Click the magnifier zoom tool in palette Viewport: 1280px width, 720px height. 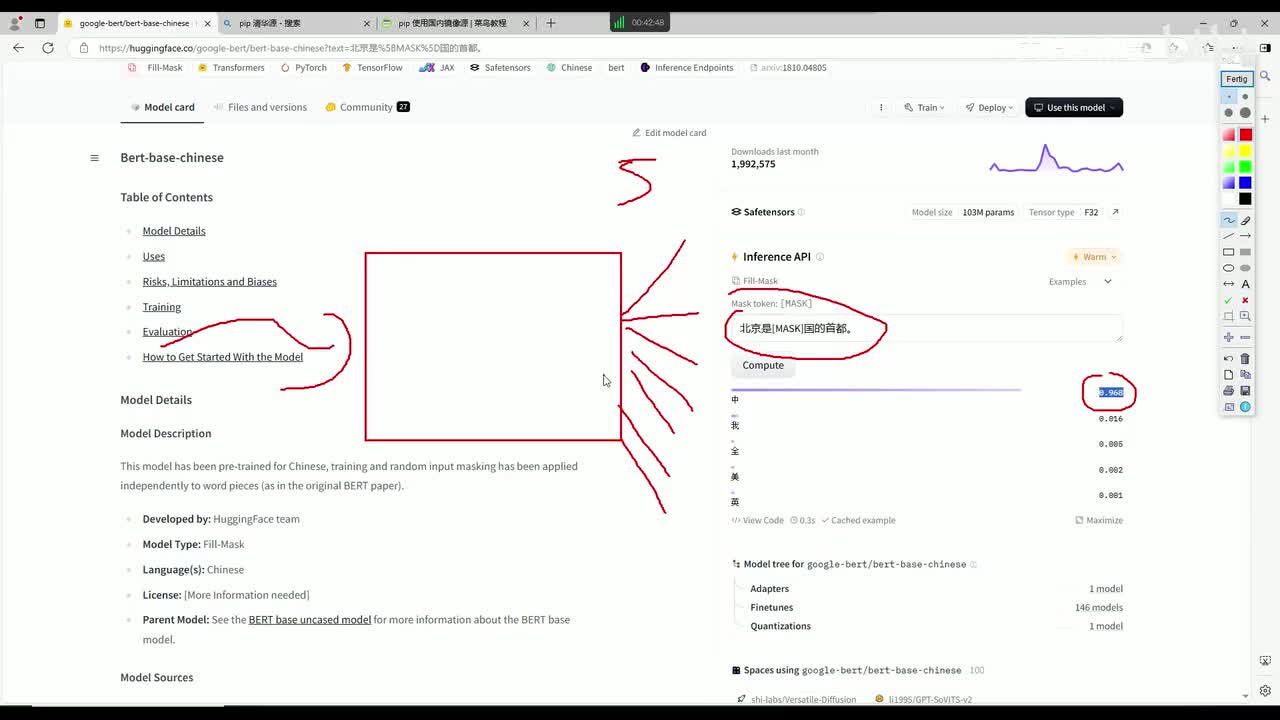1245,316
